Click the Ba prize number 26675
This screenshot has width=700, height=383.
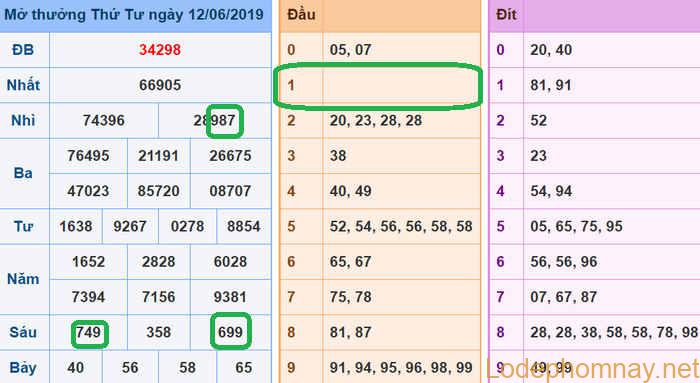pos(230,155)
